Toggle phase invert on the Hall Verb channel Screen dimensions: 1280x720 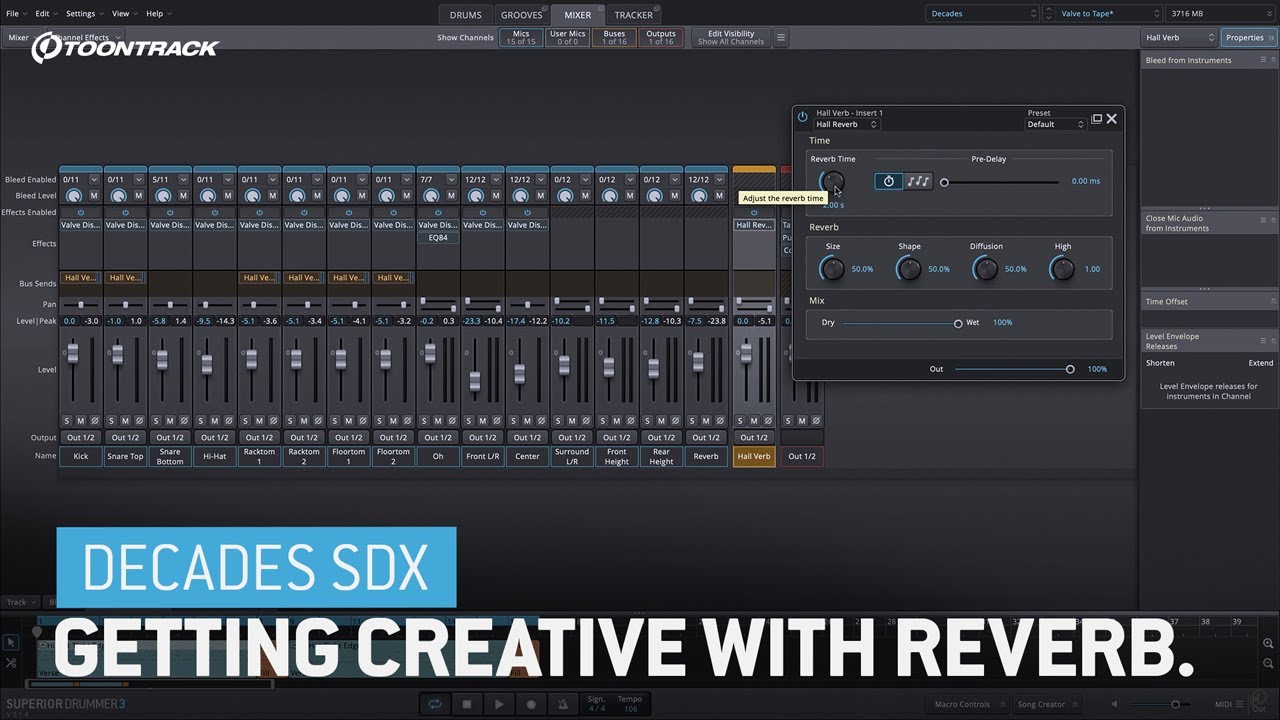768,420
